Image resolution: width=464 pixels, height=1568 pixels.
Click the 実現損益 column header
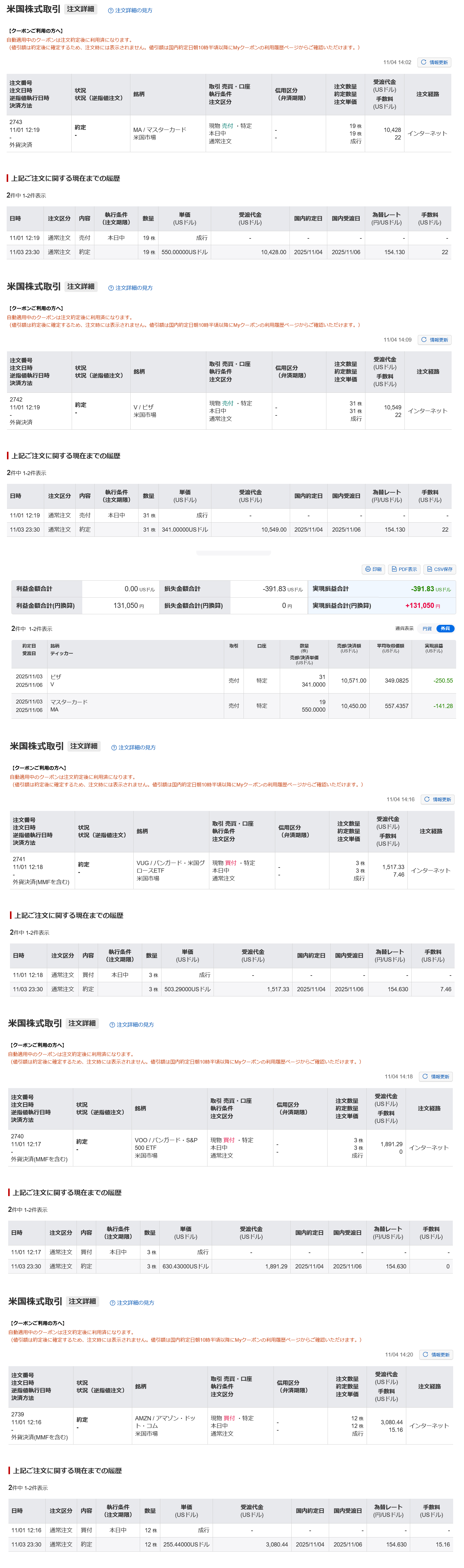coord(433,648)
